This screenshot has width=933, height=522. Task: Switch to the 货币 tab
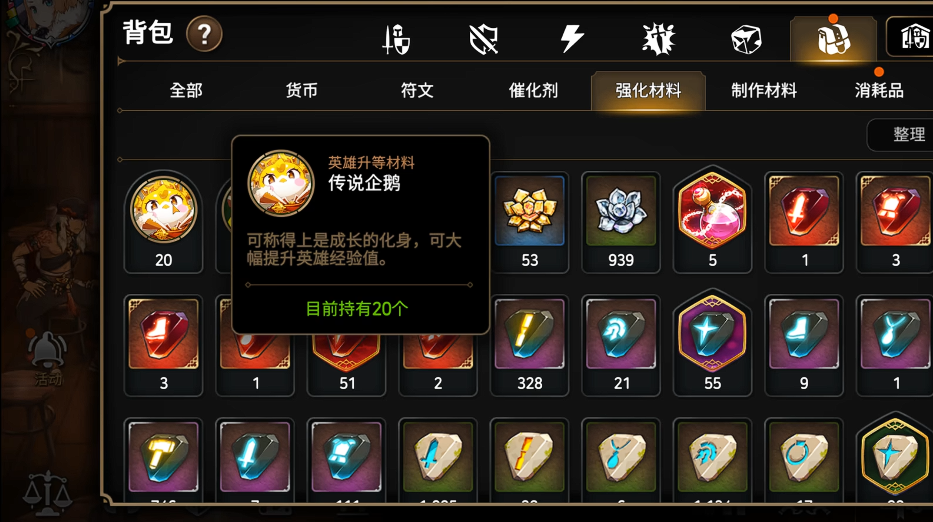point(302,90)
